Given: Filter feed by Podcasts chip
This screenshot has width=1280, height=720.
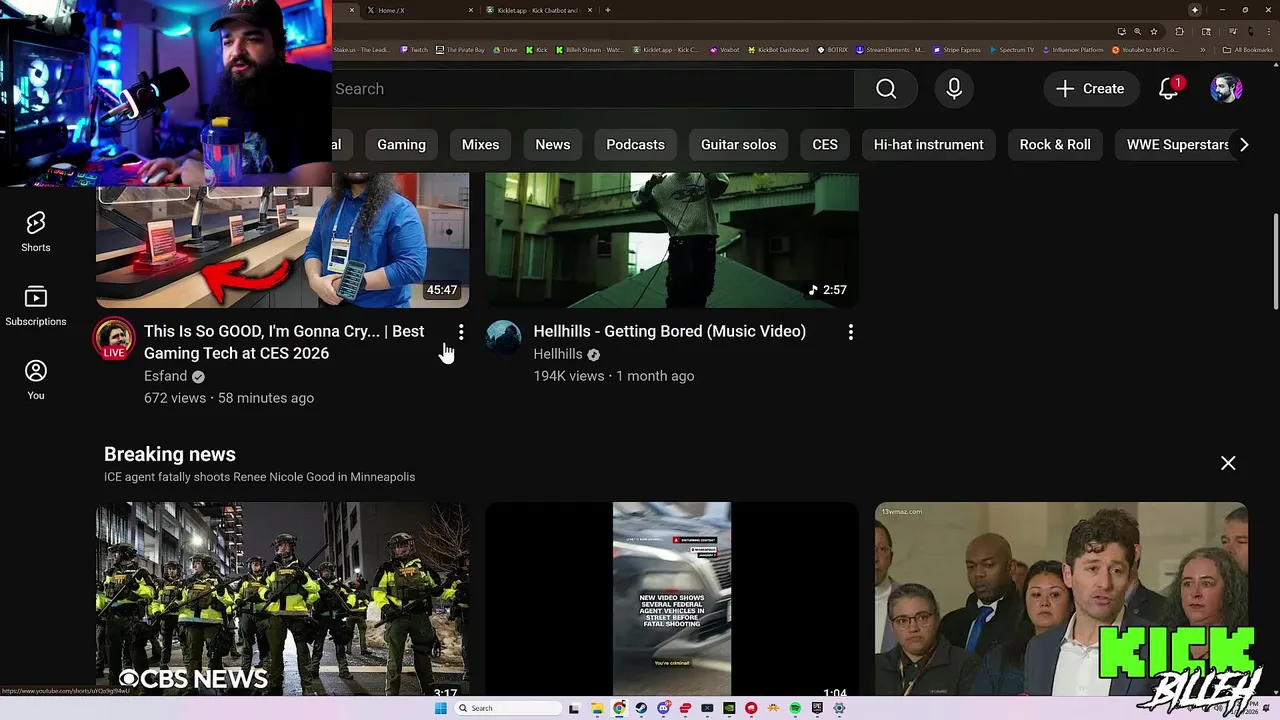Looking at the screenshot, I should coord(635,145).
